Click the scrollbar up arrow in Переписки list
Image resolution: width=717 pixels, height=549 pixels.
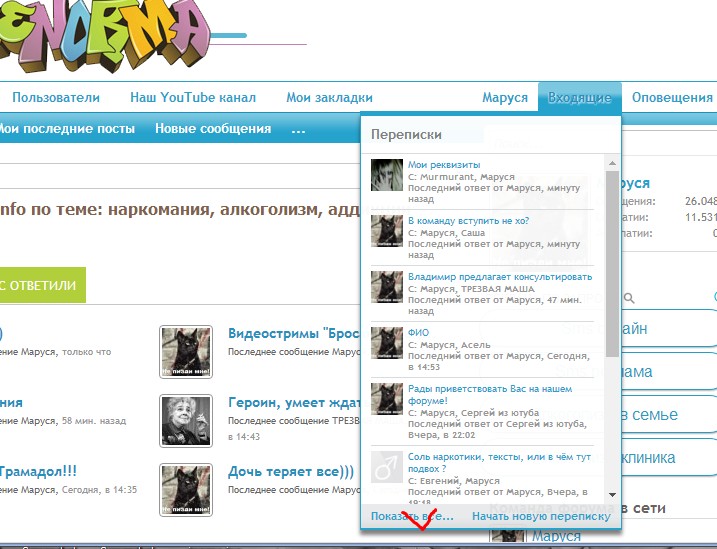click(x=611, y=163)
